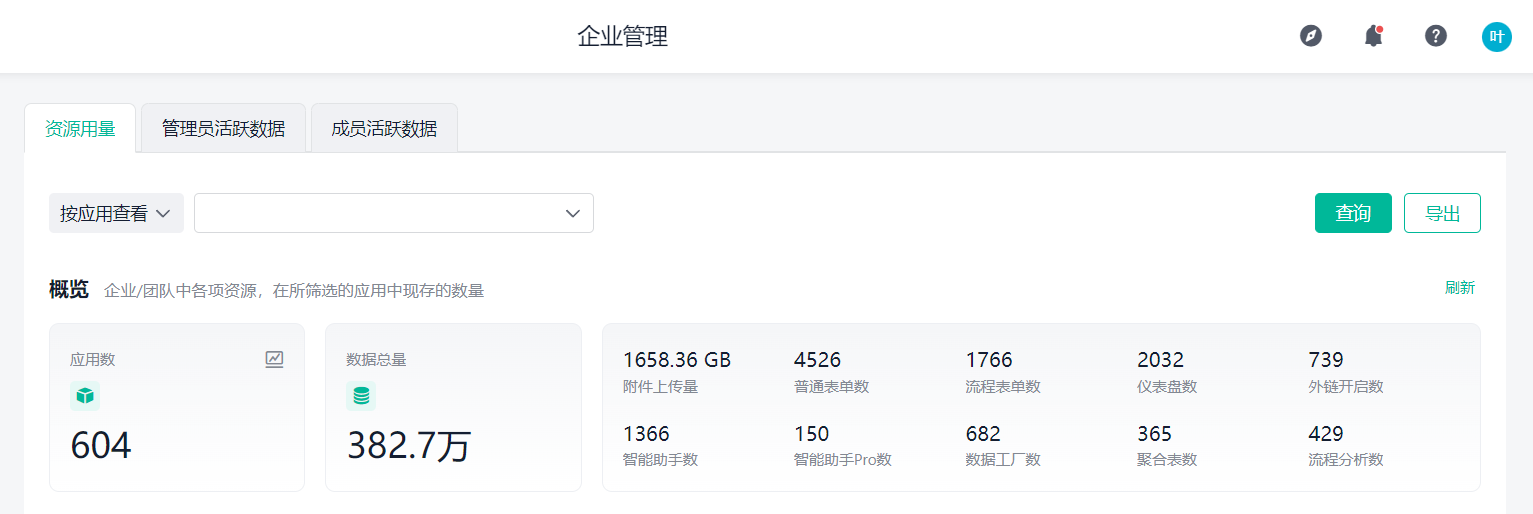This screenshot has width=1533, height=514.
Task: Switch to the 资源用量 tab
Action: (x=80, y=129)
